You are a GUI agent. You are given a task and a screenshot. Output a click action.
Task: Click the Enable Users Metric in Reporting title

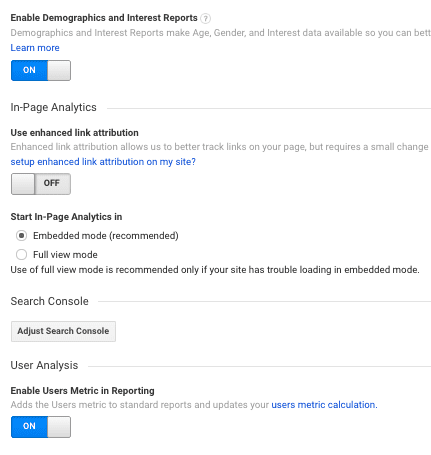pos(82,391)
